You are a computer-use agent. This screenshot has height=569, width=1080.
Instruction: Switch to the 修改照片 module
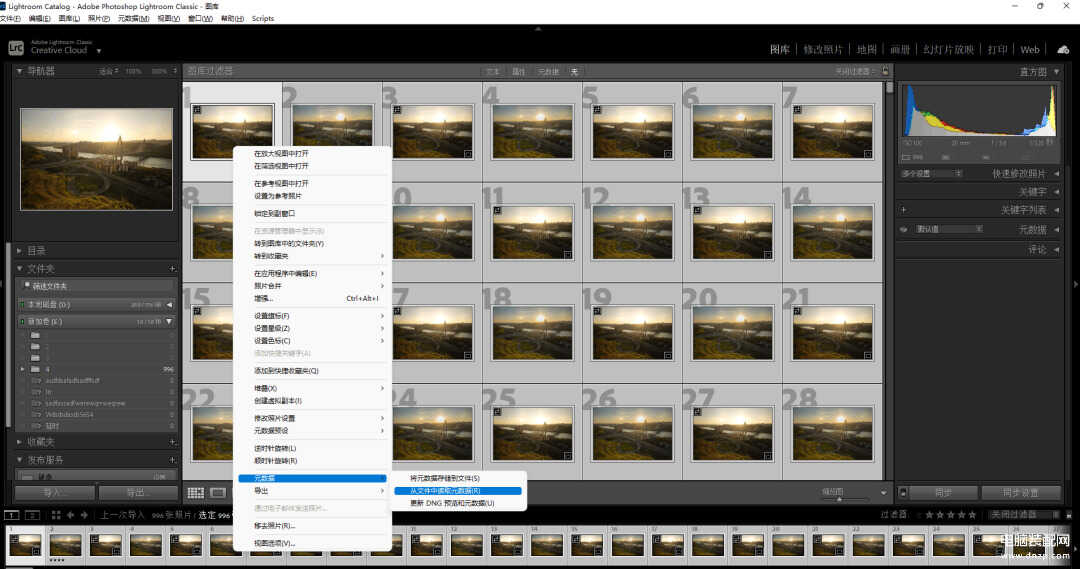823,50
